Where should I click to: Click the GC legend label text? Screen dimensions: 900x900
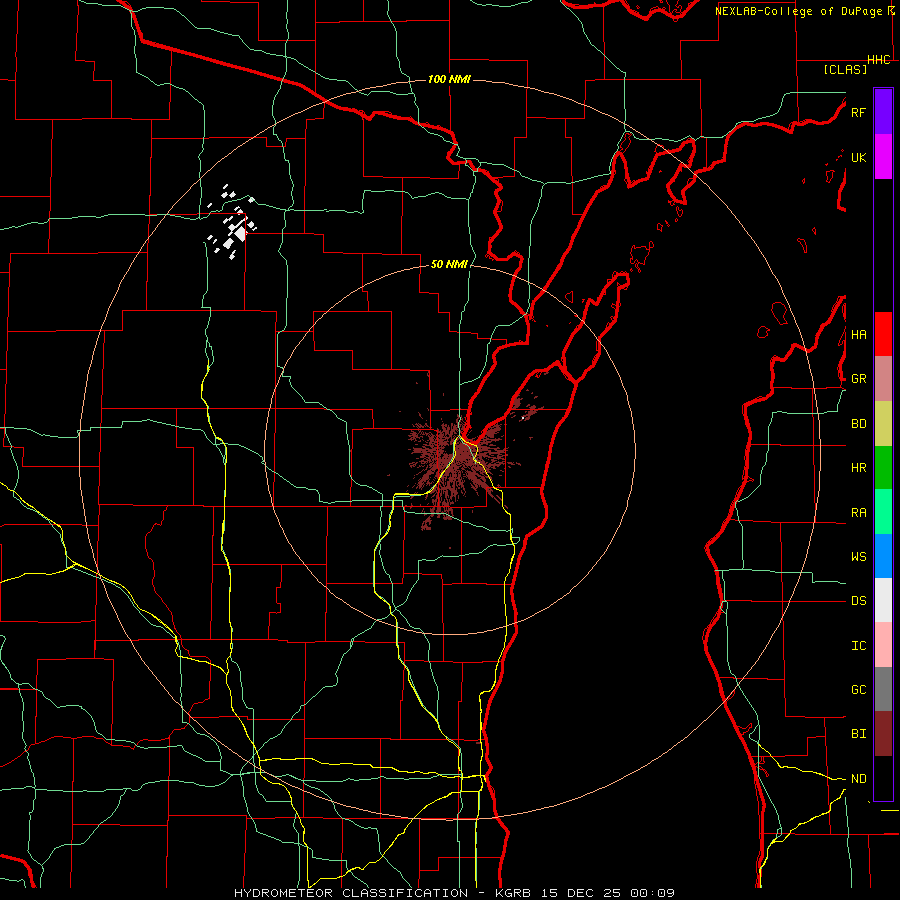click(858, 690)
